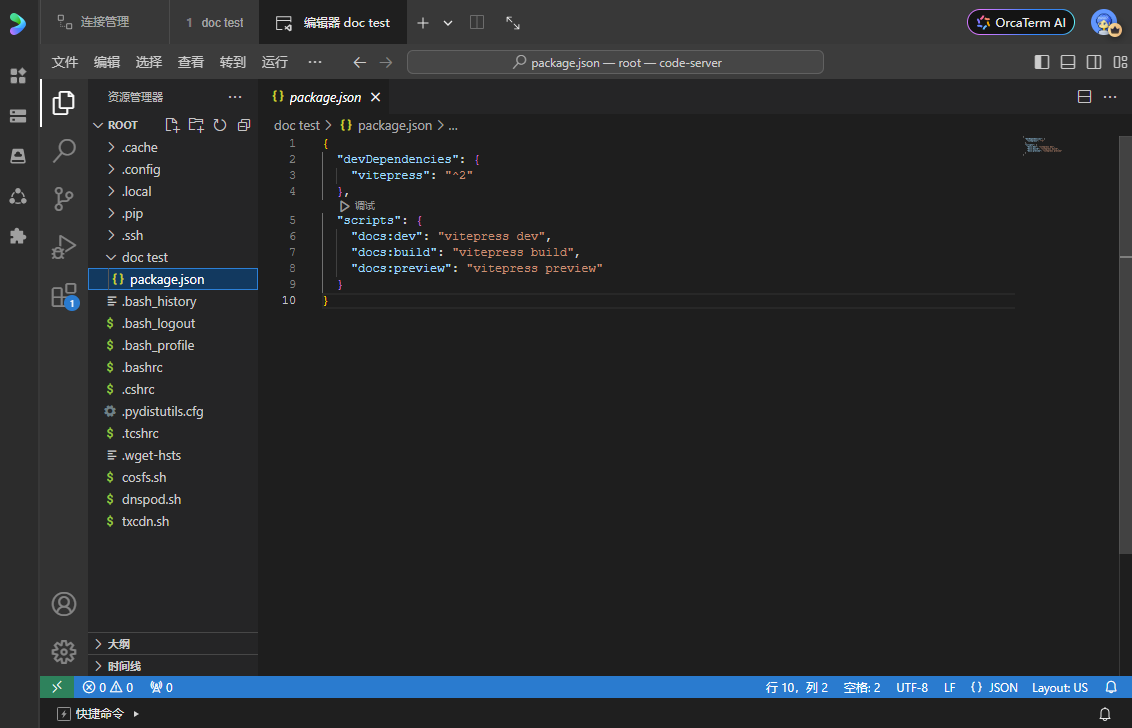Click the notifications bell in status bar
The height and width of the screenshot is (728, 1132).
tap(1111, 688)
